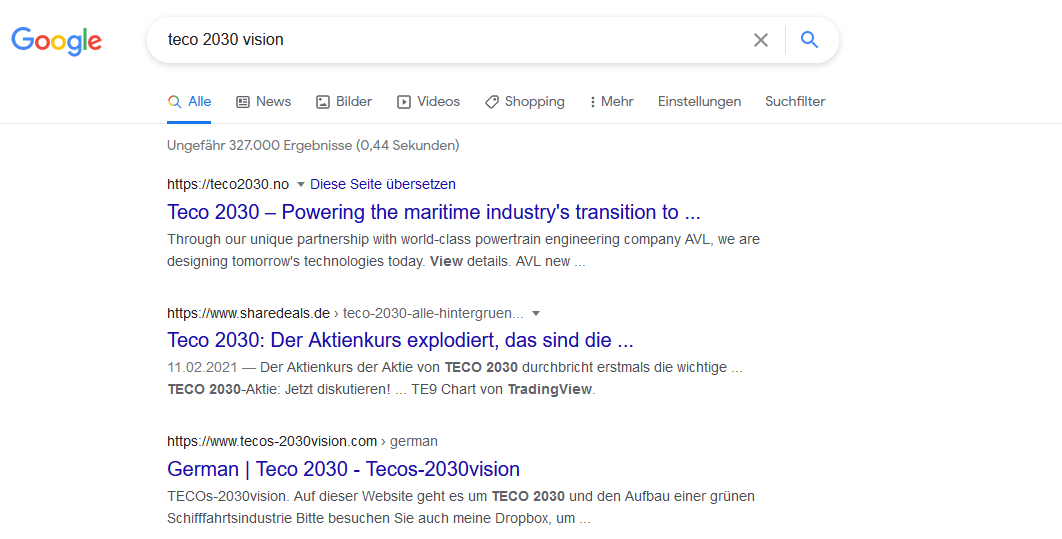1062x539 pixels.
Task: Click Diese Seite übersetzen link
Action: (x=383, y=184)
